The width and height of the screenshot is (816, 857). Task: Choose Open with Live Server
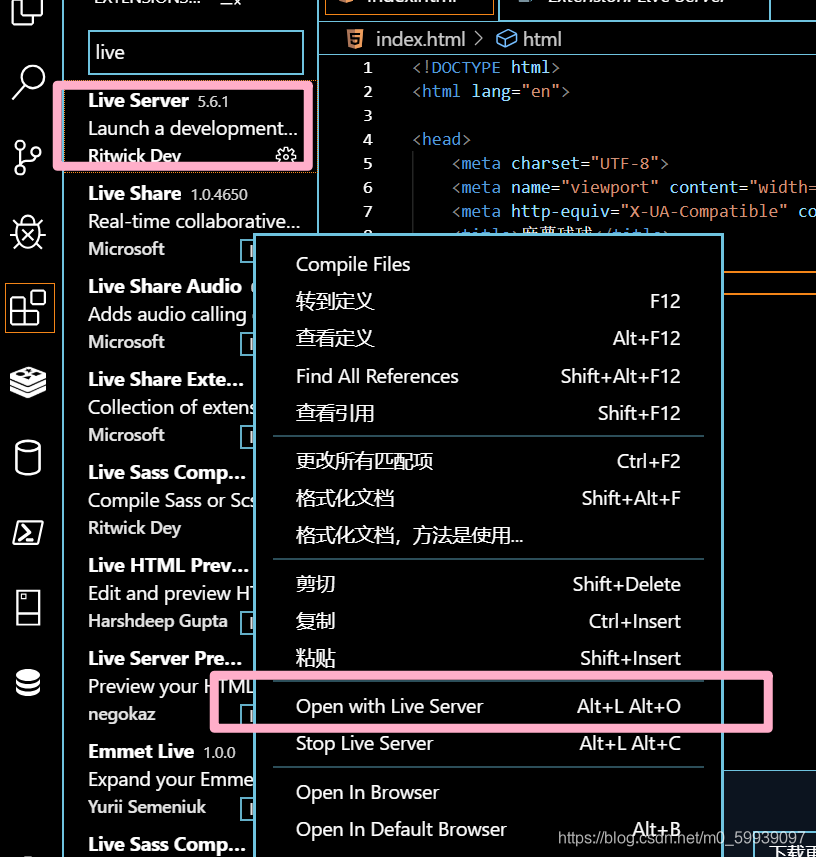[488, 706]
